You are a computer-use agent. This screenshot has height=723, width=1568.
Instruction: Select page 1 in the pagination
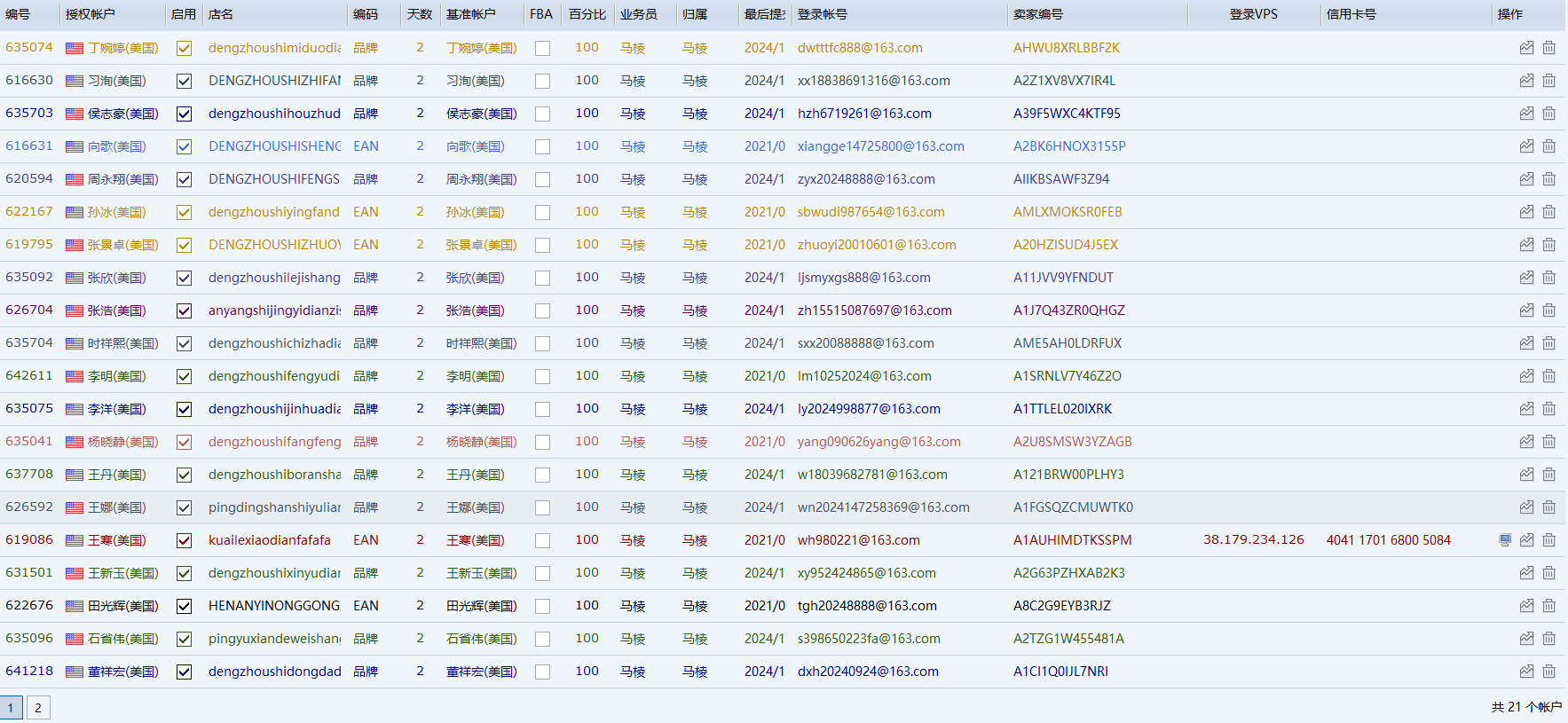pyautogui.click(x=11, y=708)
